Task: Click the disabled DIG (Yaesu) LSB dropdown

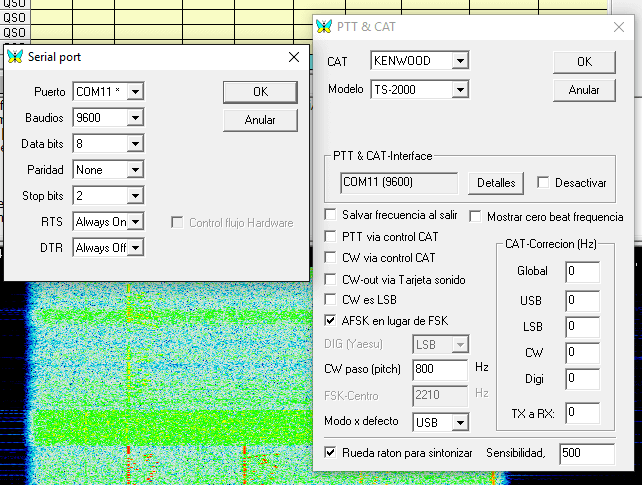Action: coord(441,345)
